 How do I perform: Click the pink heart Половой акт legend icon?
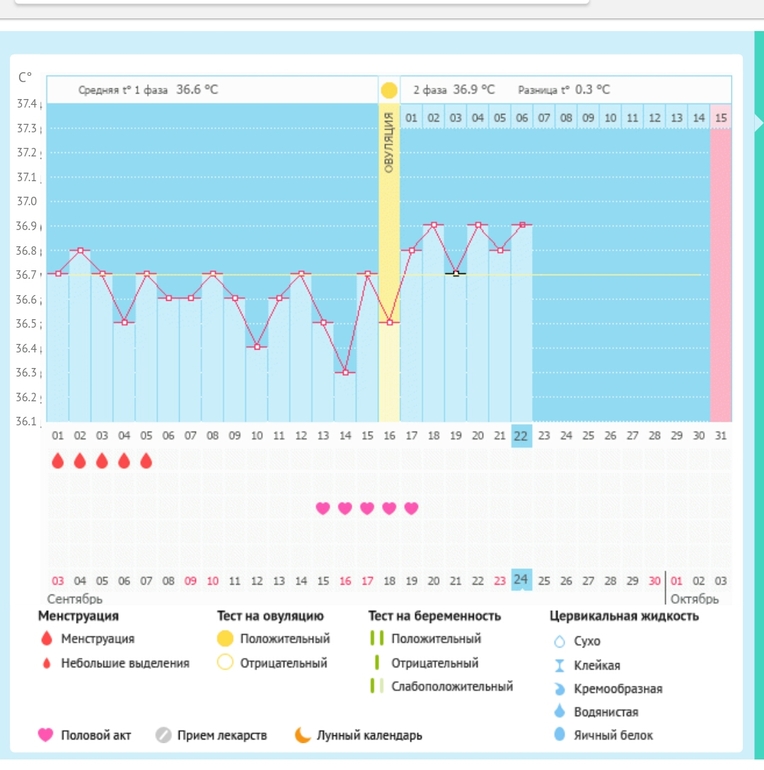point(44,735)
